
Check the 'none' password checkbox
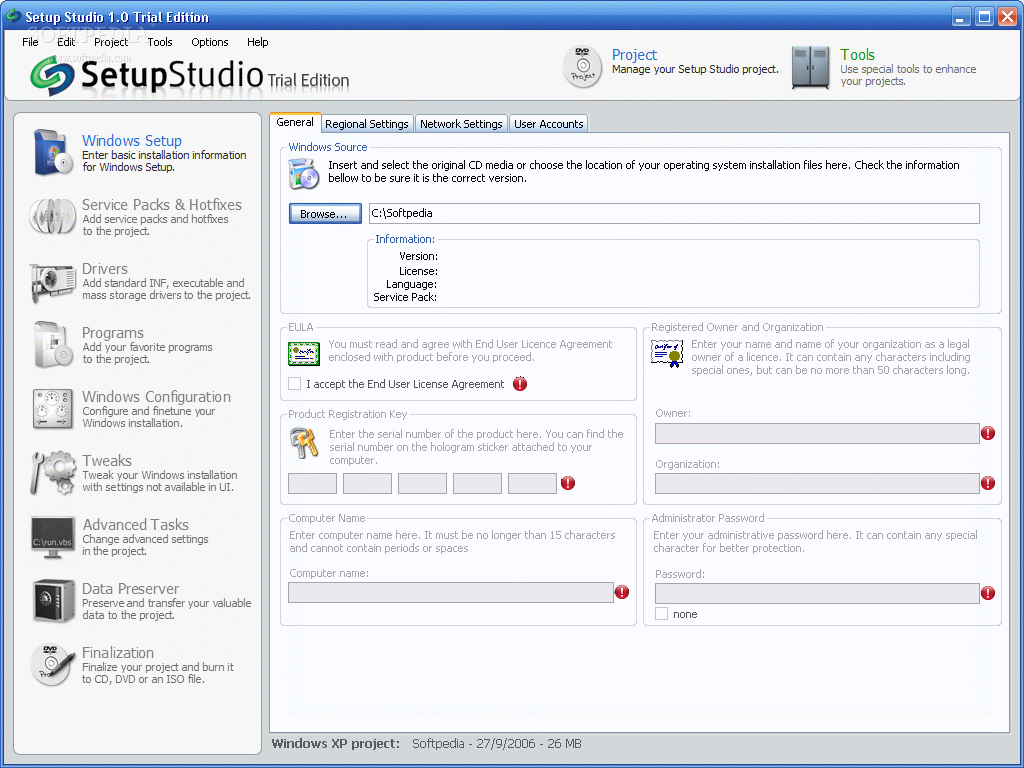662,614
